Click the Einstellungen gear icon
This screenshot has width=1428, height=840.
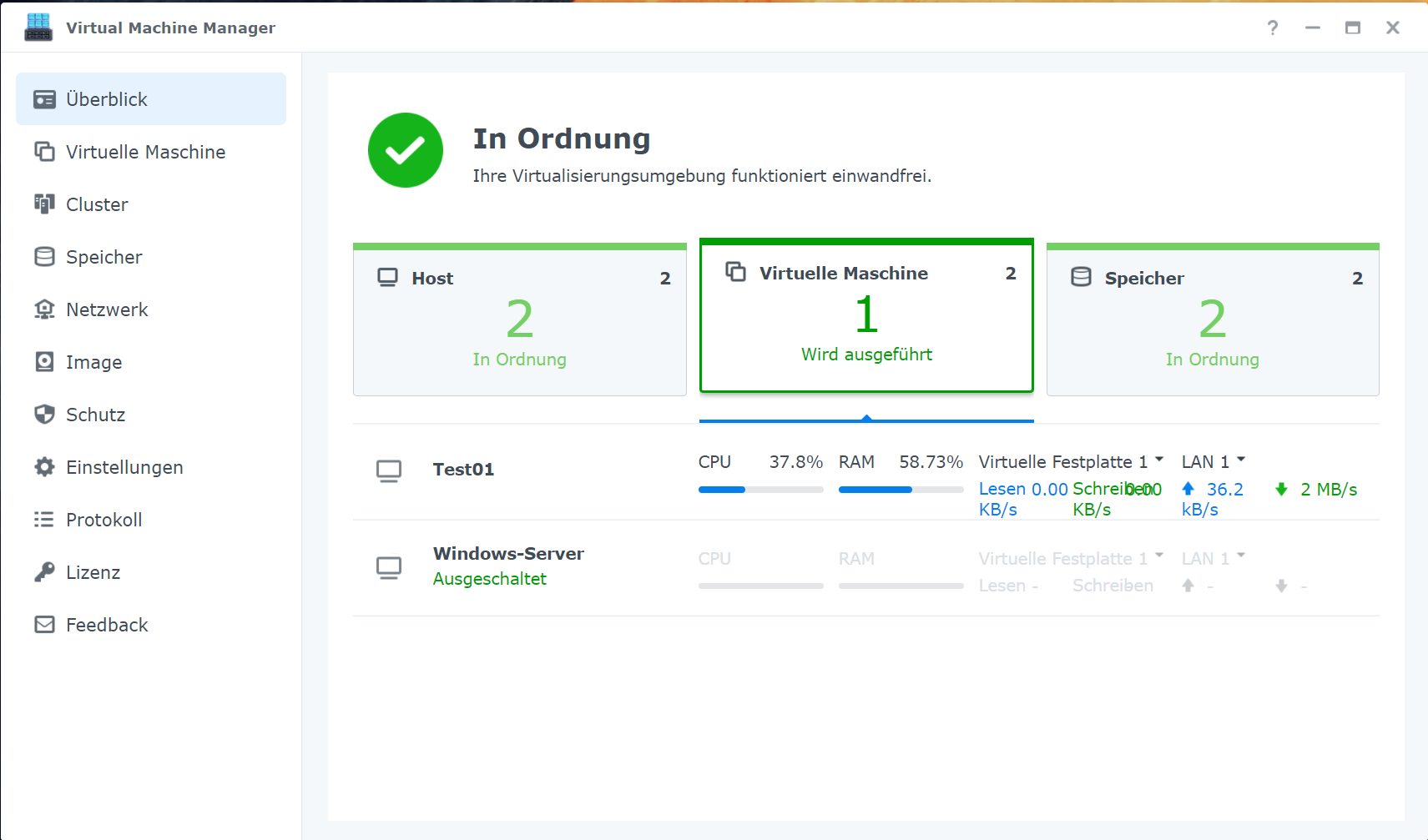(x=45, y=467)
